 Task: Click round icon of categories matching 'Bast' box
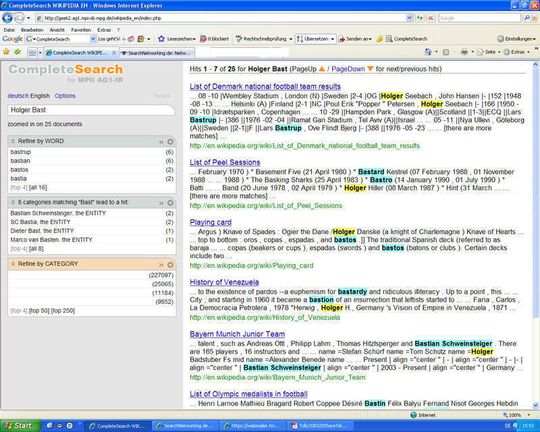point(170,203)
